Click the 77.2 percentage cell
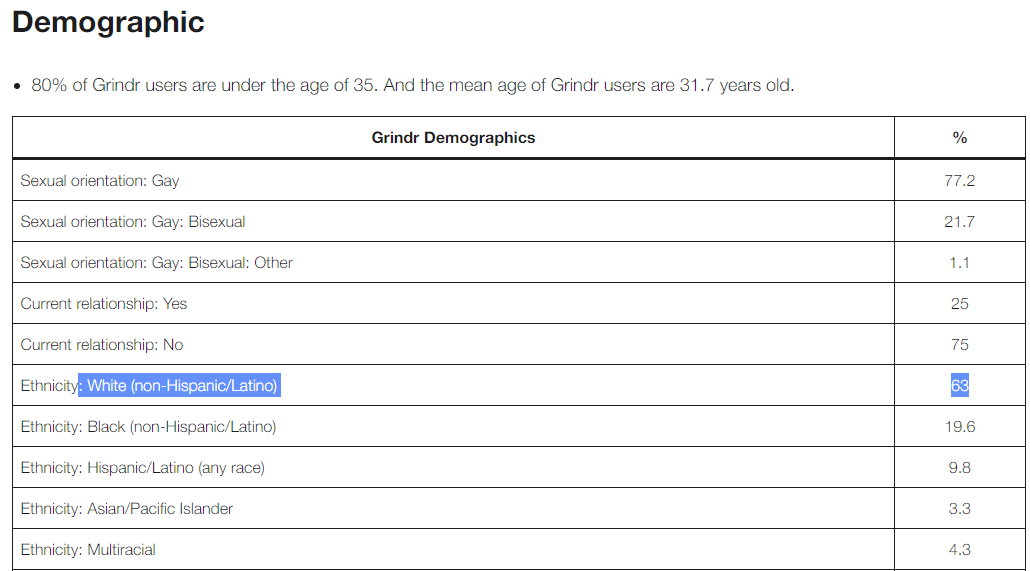The height and width of the screenshot is (571, 1030). click(959, 181)
